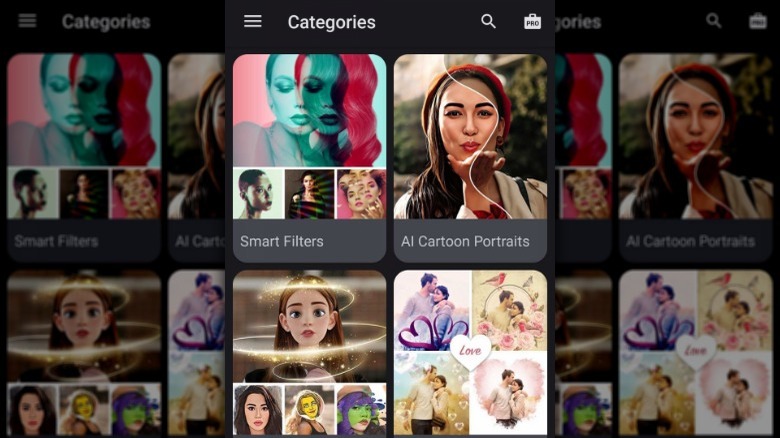
Task: Tap PRO bag icon in the blurred right screen
Action: point(758,21)
